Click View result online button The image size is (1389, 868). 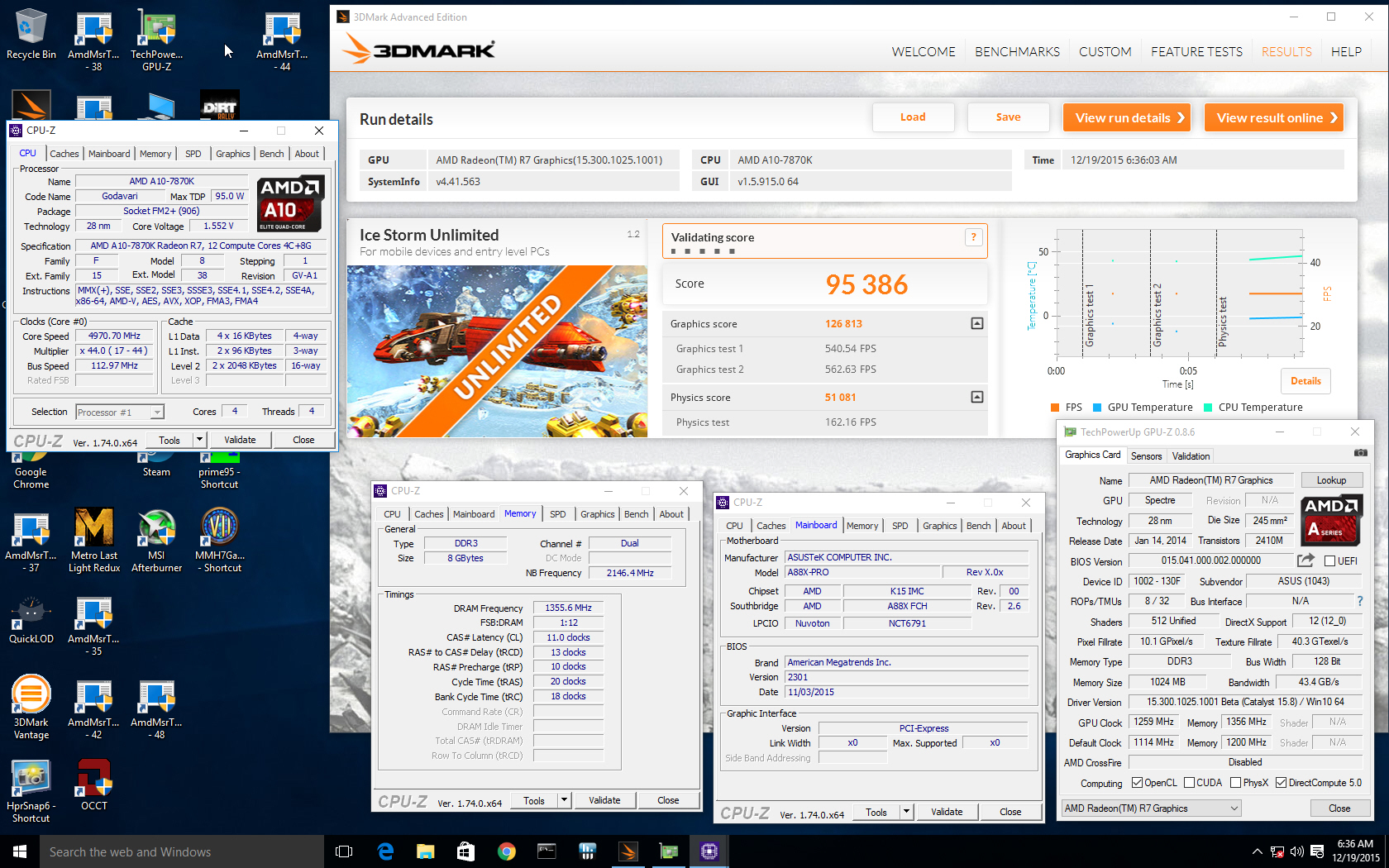pos(1276,117)
